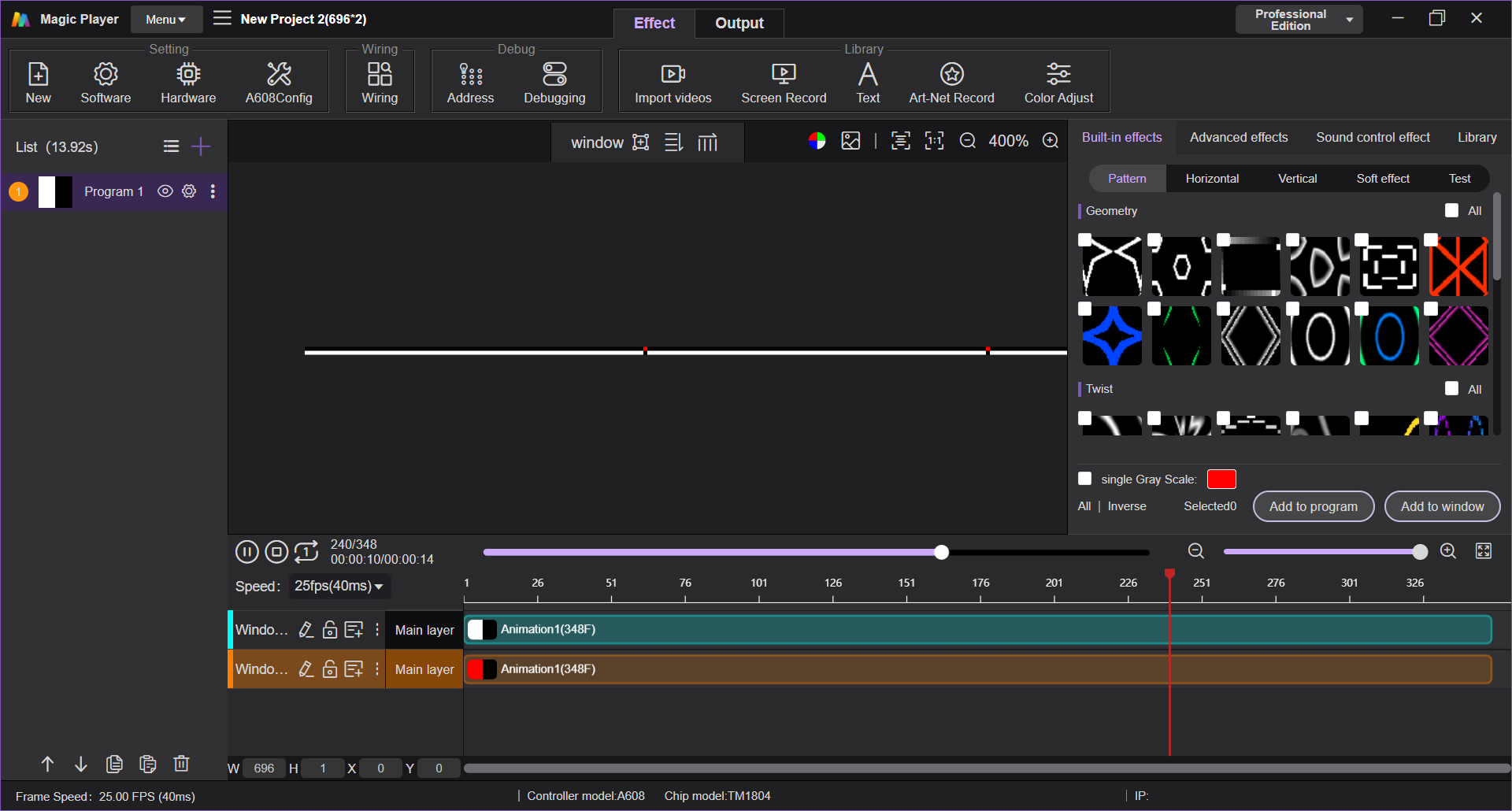
Task: Open Program 1 more options
Action: coord(213,191)
